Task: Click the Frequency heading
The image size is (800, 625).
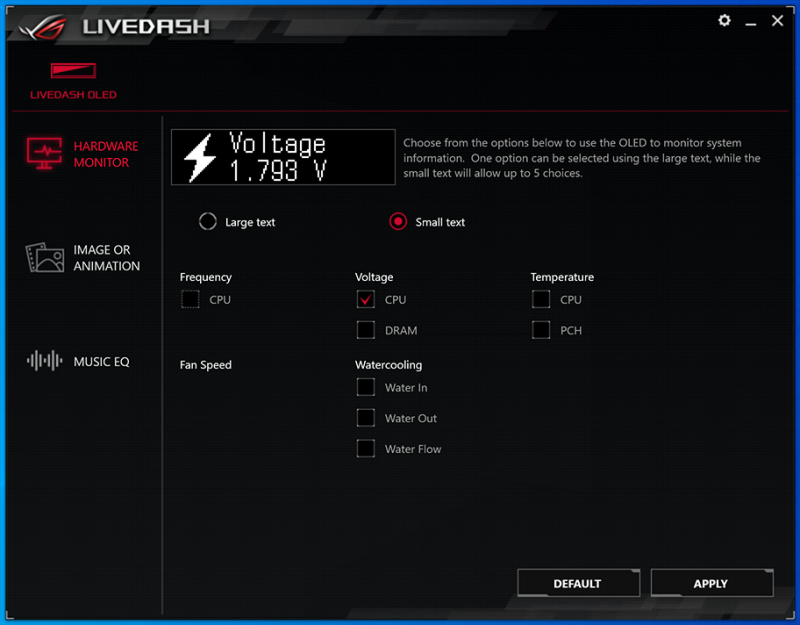Action: pos(206,277)
